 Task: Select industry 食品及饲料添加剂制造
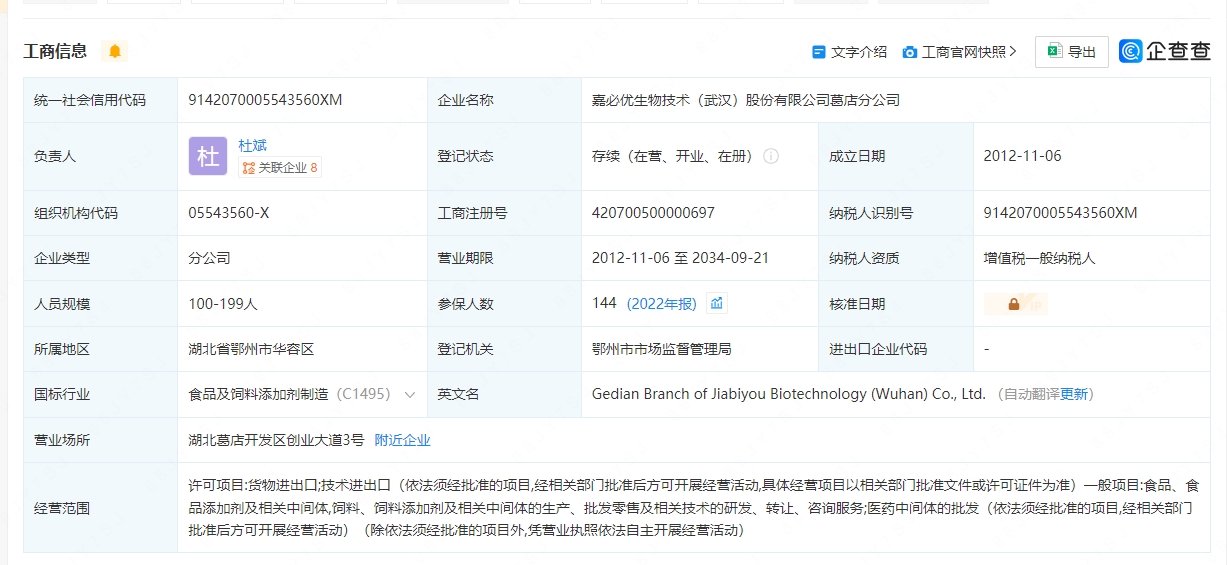pos(259,395)
